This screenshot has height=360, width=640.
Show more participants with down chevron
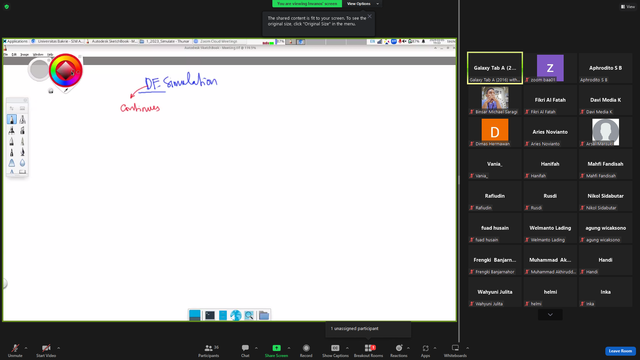click(x=550, y=315)
